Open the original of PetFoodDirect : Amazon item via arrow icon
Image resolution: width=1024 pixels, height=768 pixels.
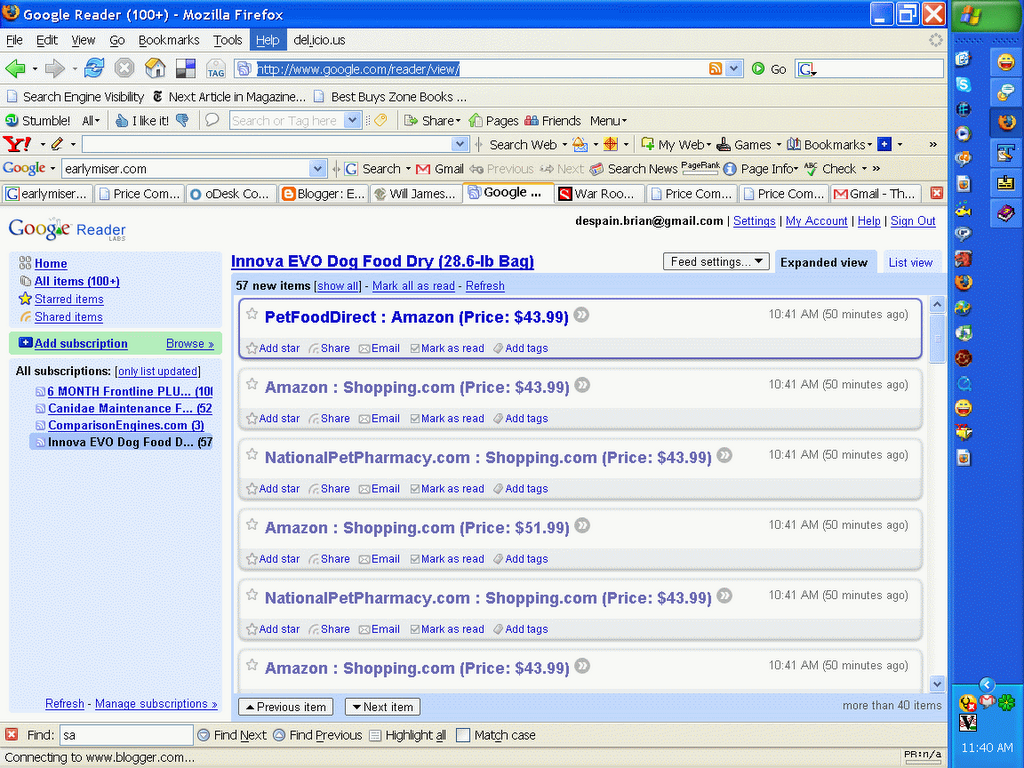click(x=581, y=315)
